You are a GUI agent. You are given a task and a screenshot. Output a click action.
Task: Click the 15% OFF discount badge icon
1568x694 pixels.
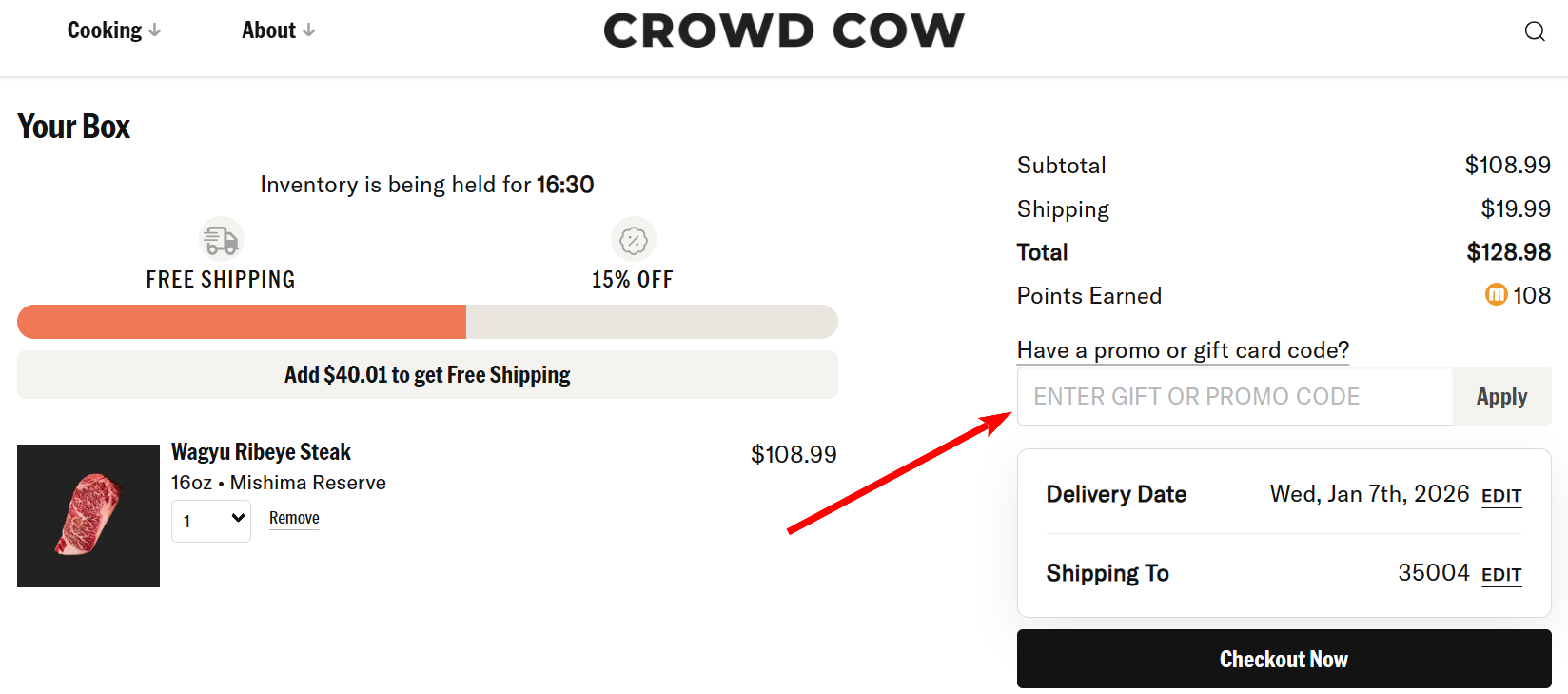click(633, 239)
